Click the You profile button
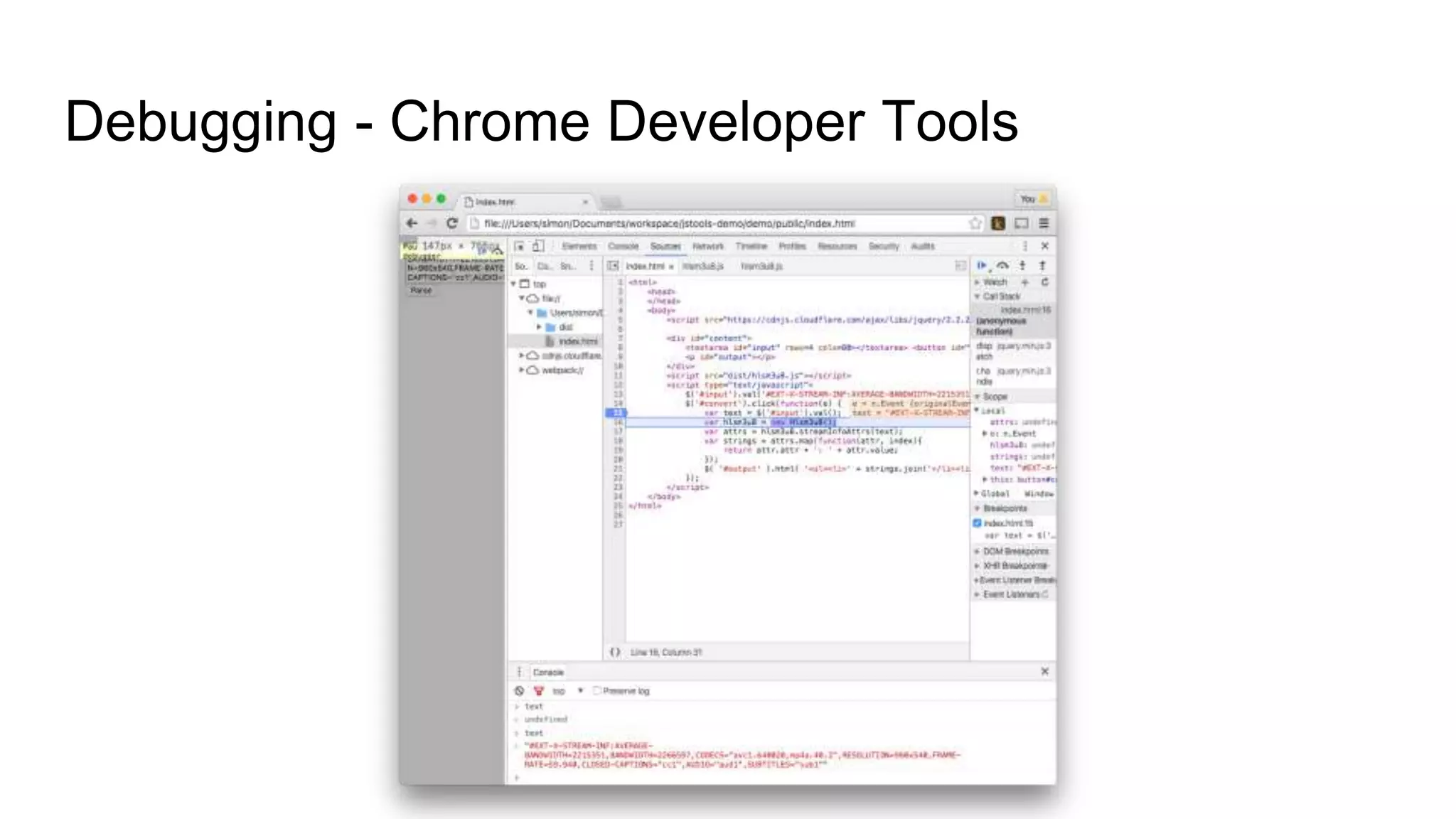 [x=1033, y=199]
